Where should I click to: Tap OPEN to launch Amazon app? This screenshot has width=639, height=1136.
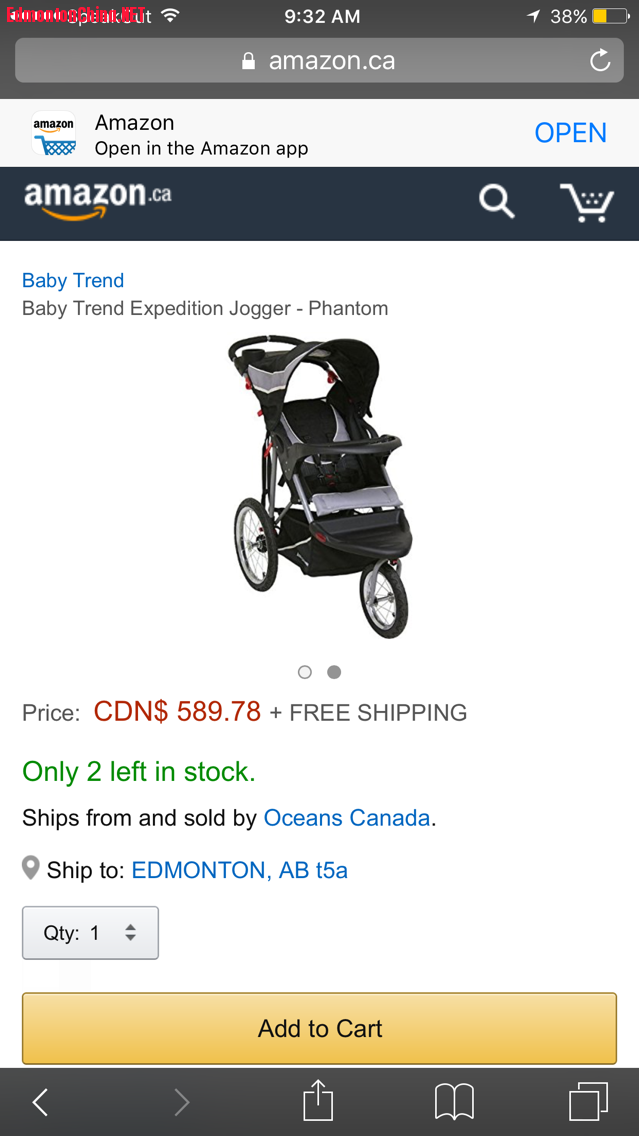coord(570,133)
